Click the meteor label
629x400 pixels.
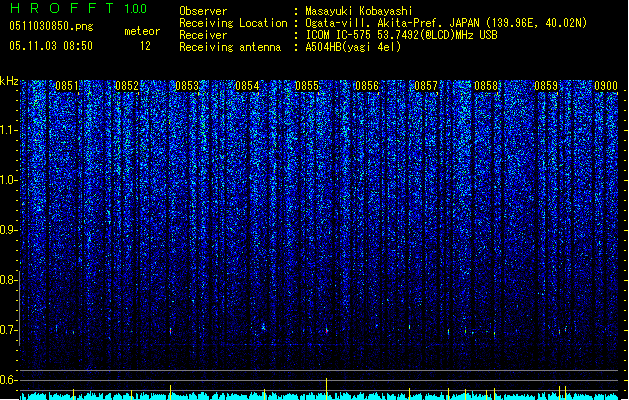[142, 31]
